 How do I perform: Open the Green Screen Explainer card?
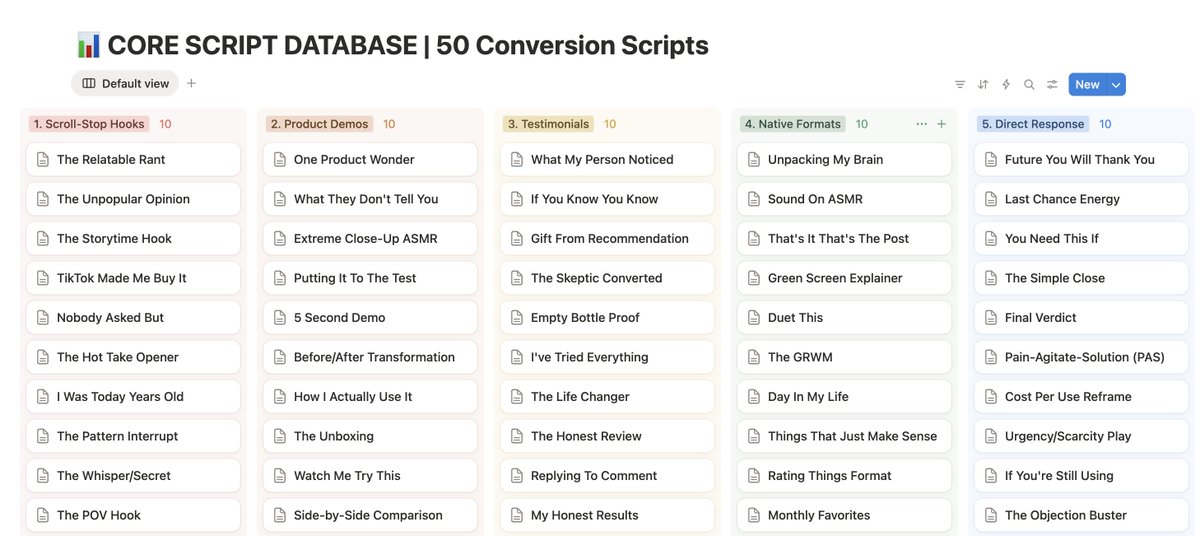coord(844,278)
